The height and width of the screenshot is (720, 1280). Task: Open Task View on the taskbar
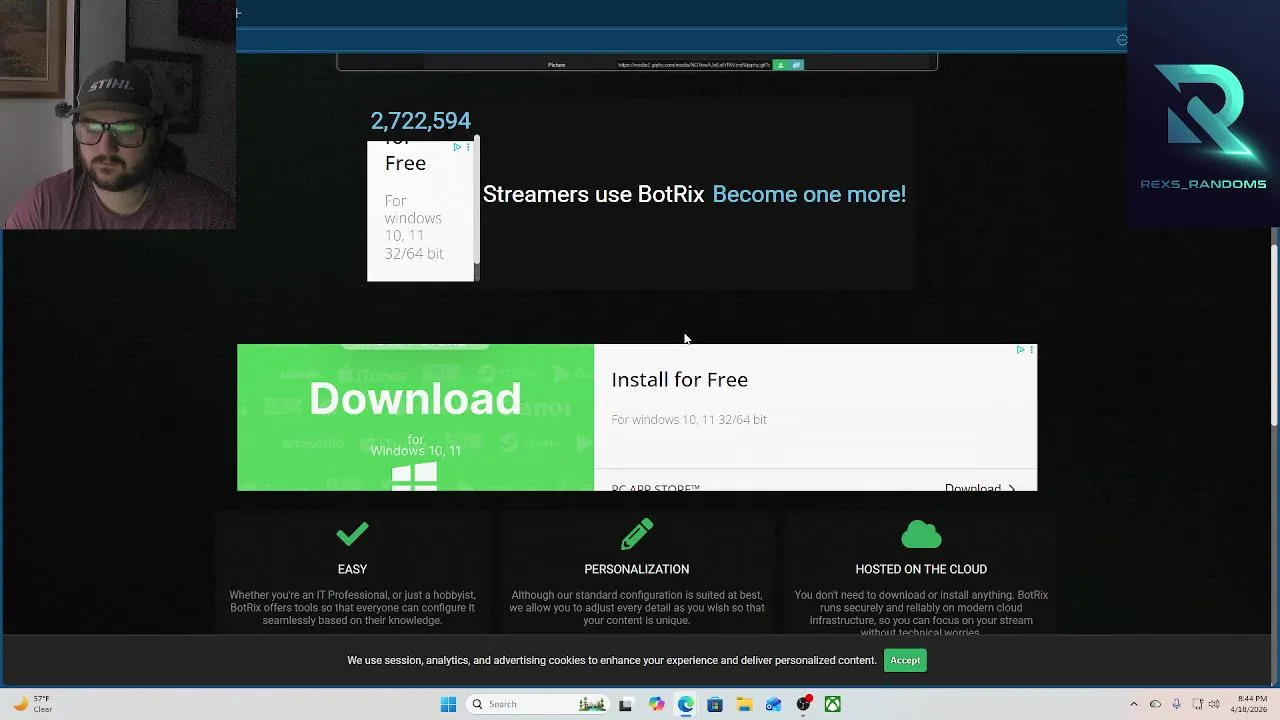[x=626, y=704]
